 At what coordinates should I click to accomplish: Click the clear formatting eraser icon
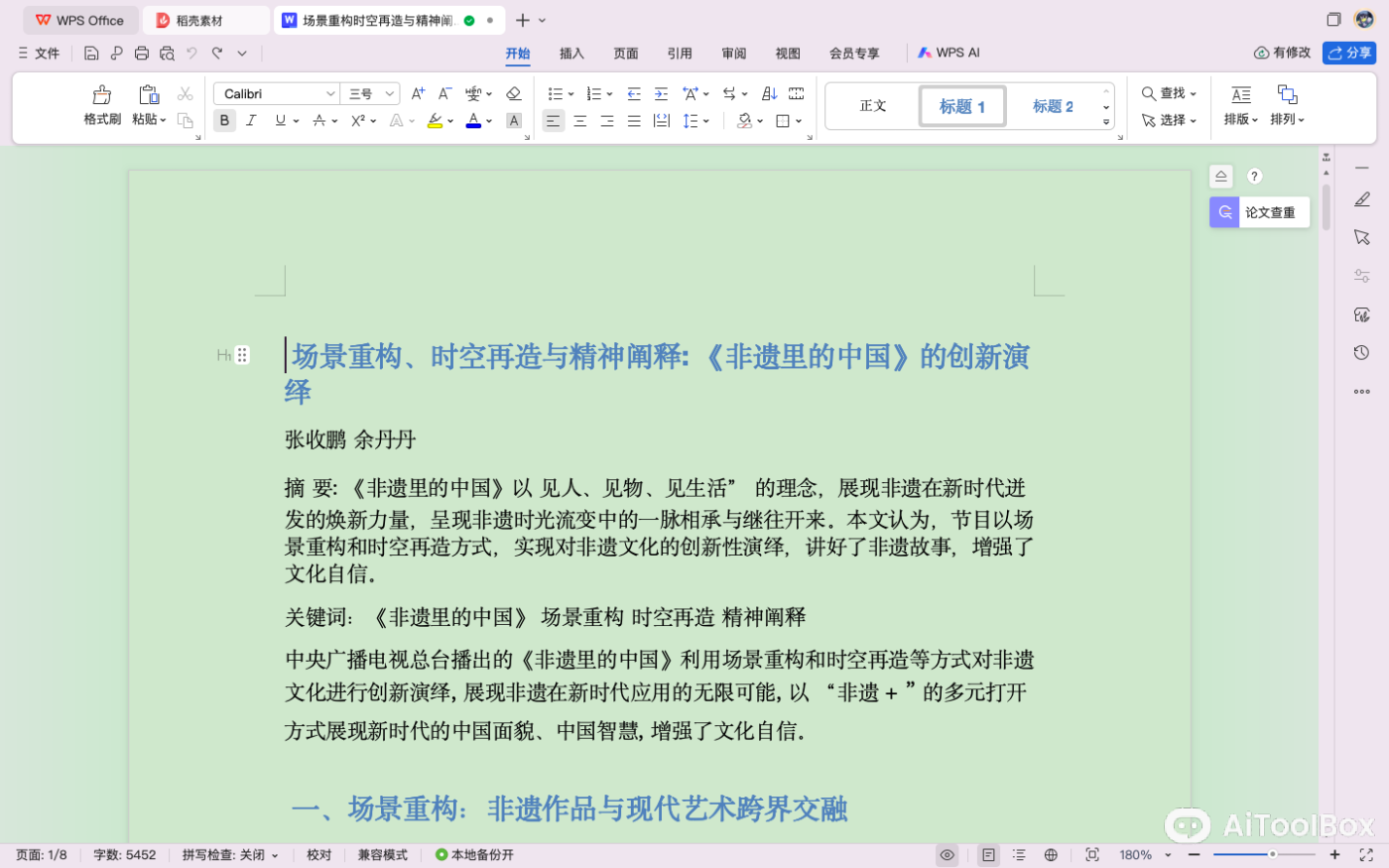coord(515,92)
